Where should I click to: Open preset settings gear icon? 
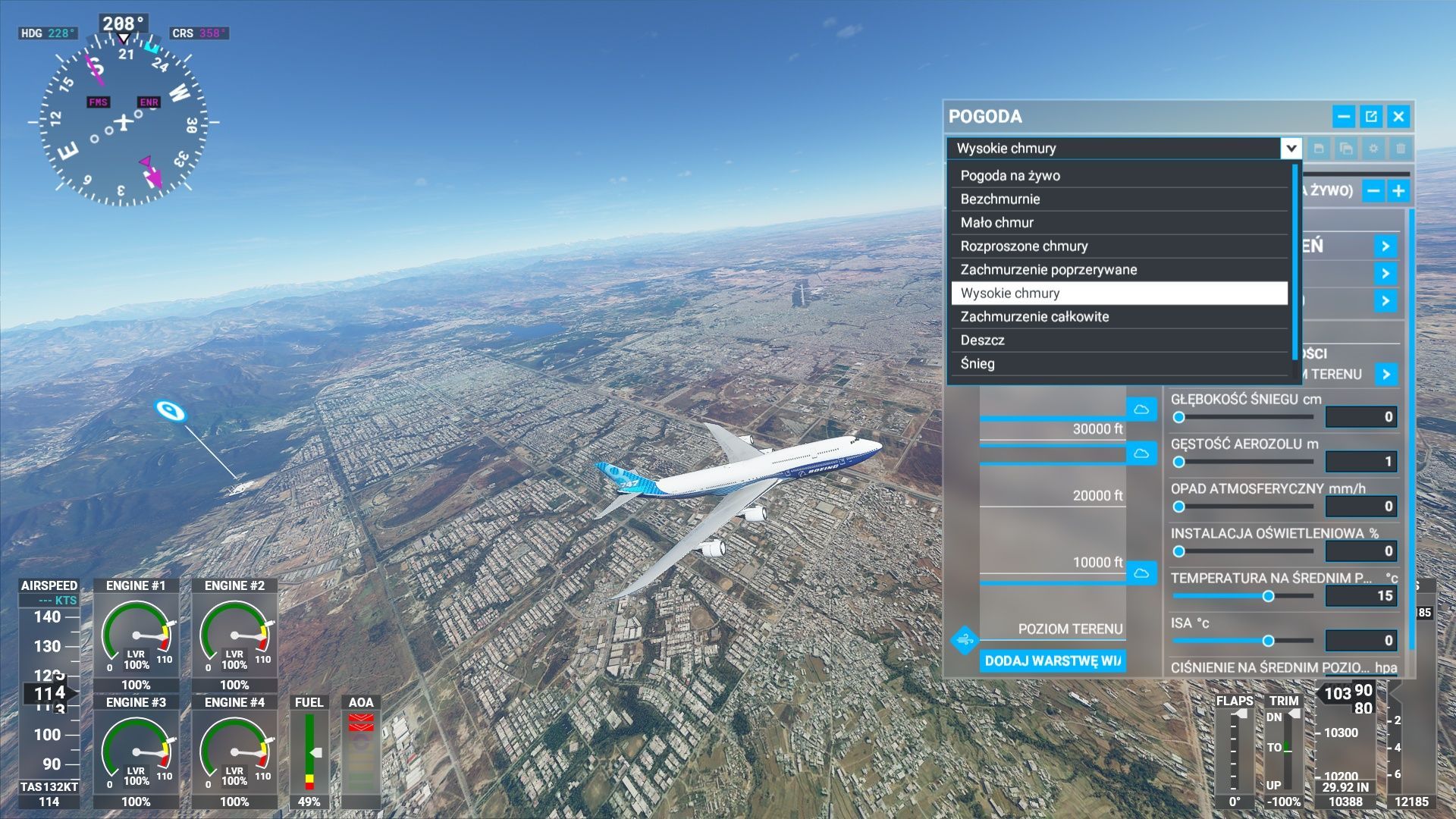pyautogui.click(x=1373, y=148)
